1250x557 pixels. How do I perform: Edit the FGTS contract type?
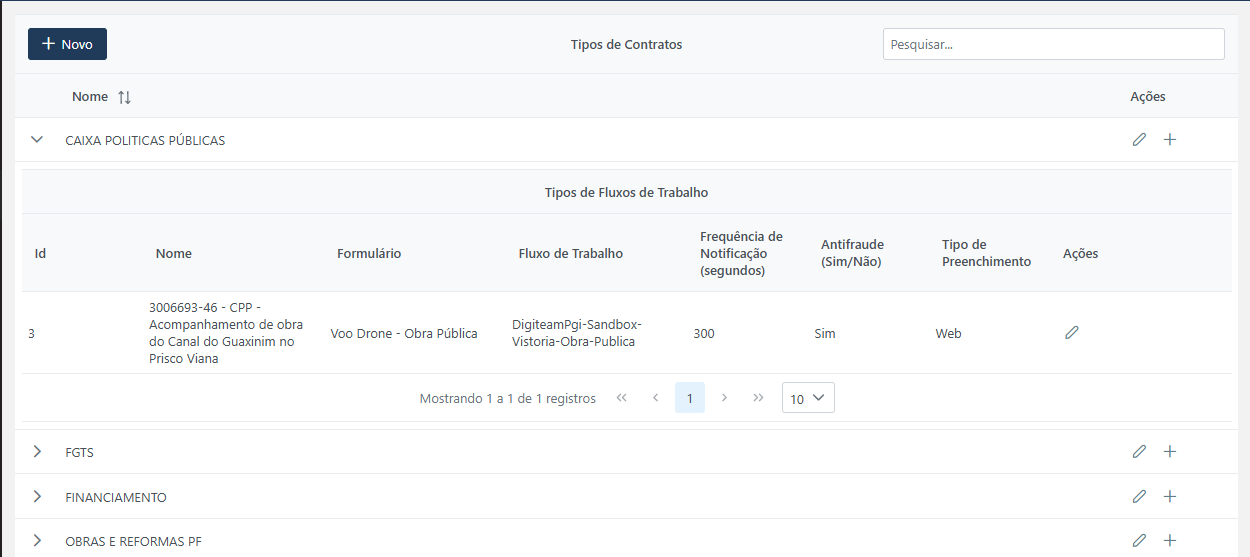[x=1139, y=452]
